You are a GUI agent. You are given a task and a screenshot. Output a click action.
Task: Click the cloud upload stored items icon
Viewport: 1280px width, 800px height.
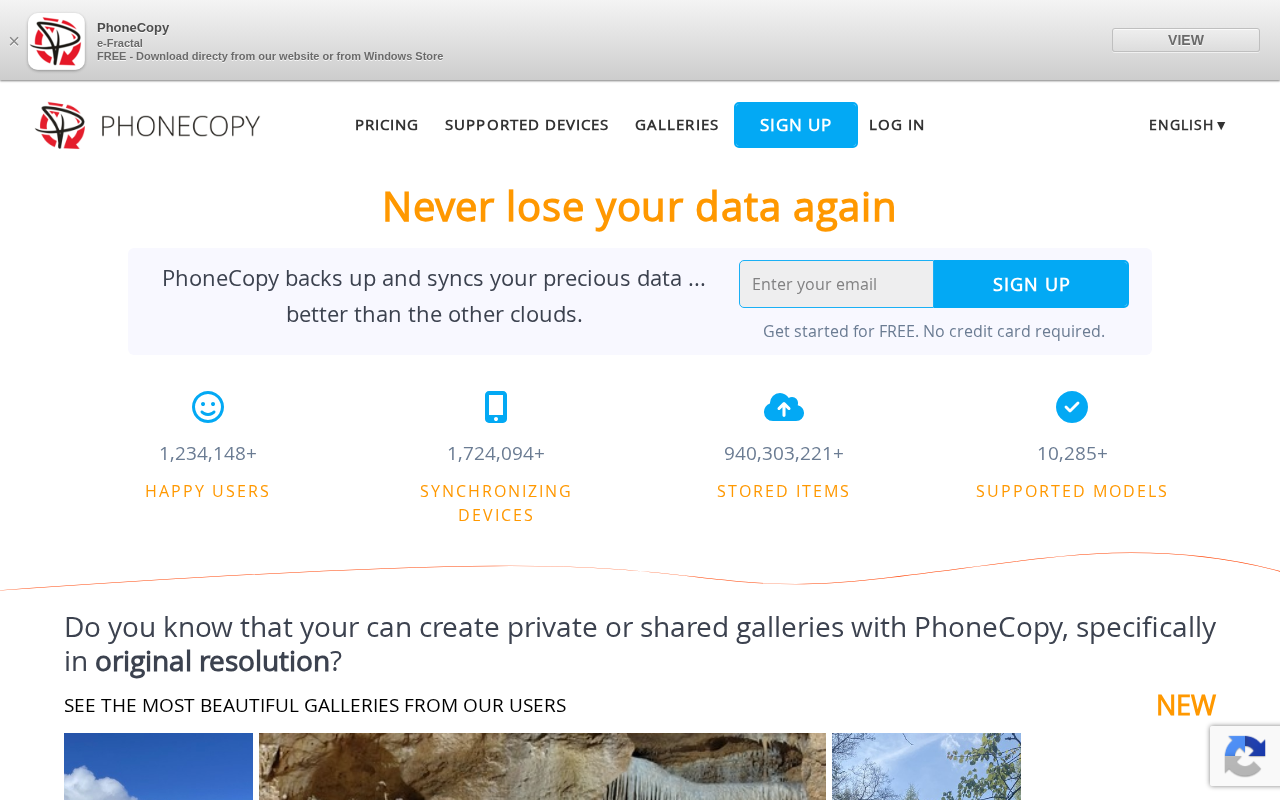point(784,407)
